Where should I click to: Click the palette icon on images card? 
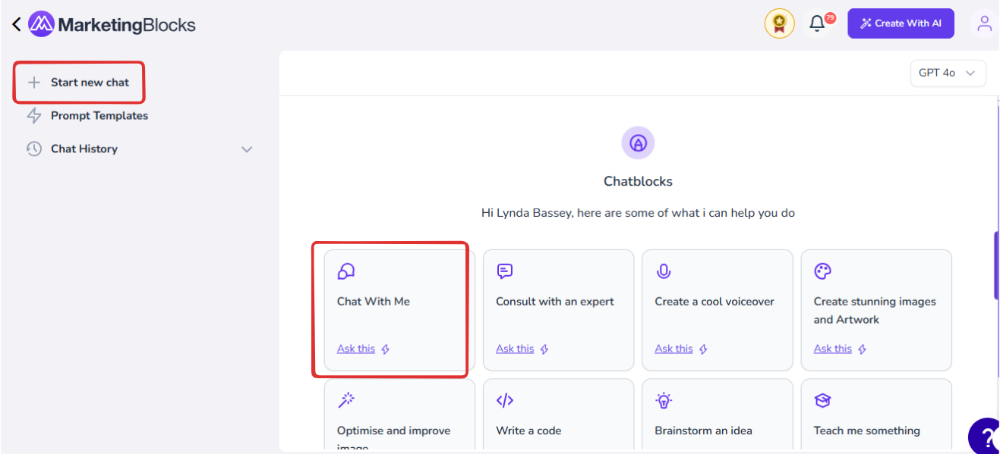(823, 272)
